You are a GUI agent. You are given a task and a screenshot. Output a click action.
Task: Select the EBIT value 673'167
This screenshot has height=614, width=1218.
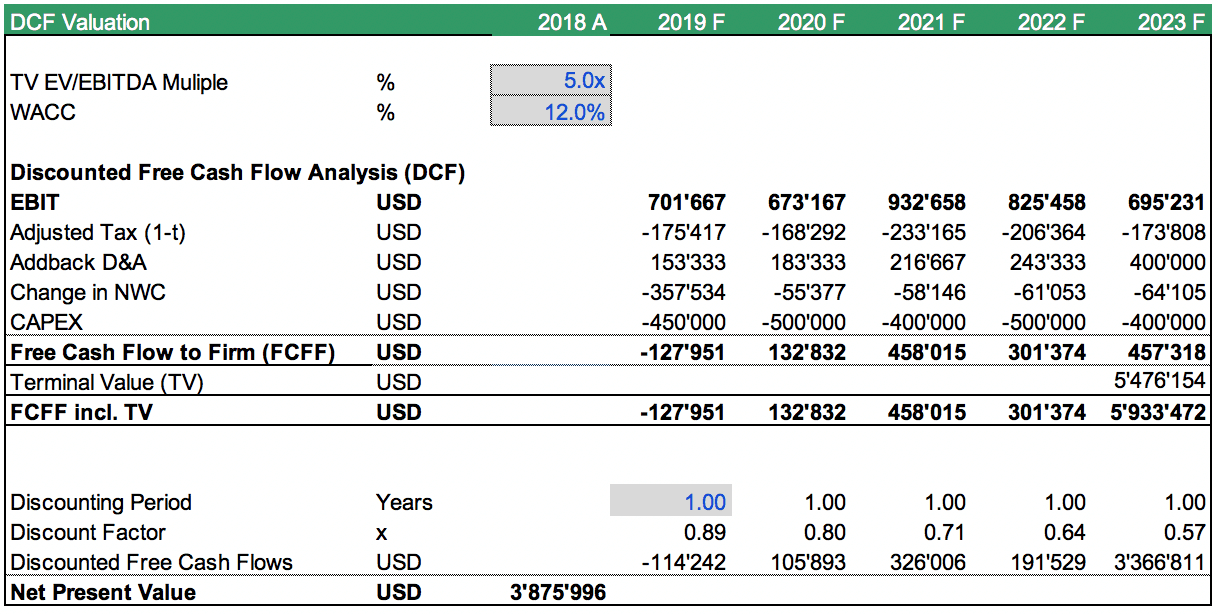coord(809,202)
